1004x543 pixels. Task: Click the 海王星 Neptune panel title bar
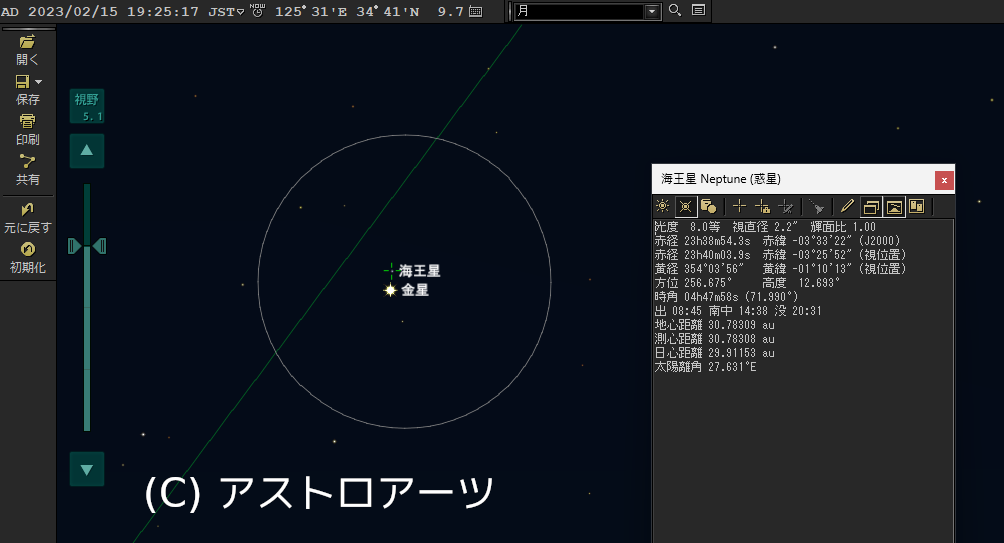[793, 179]
